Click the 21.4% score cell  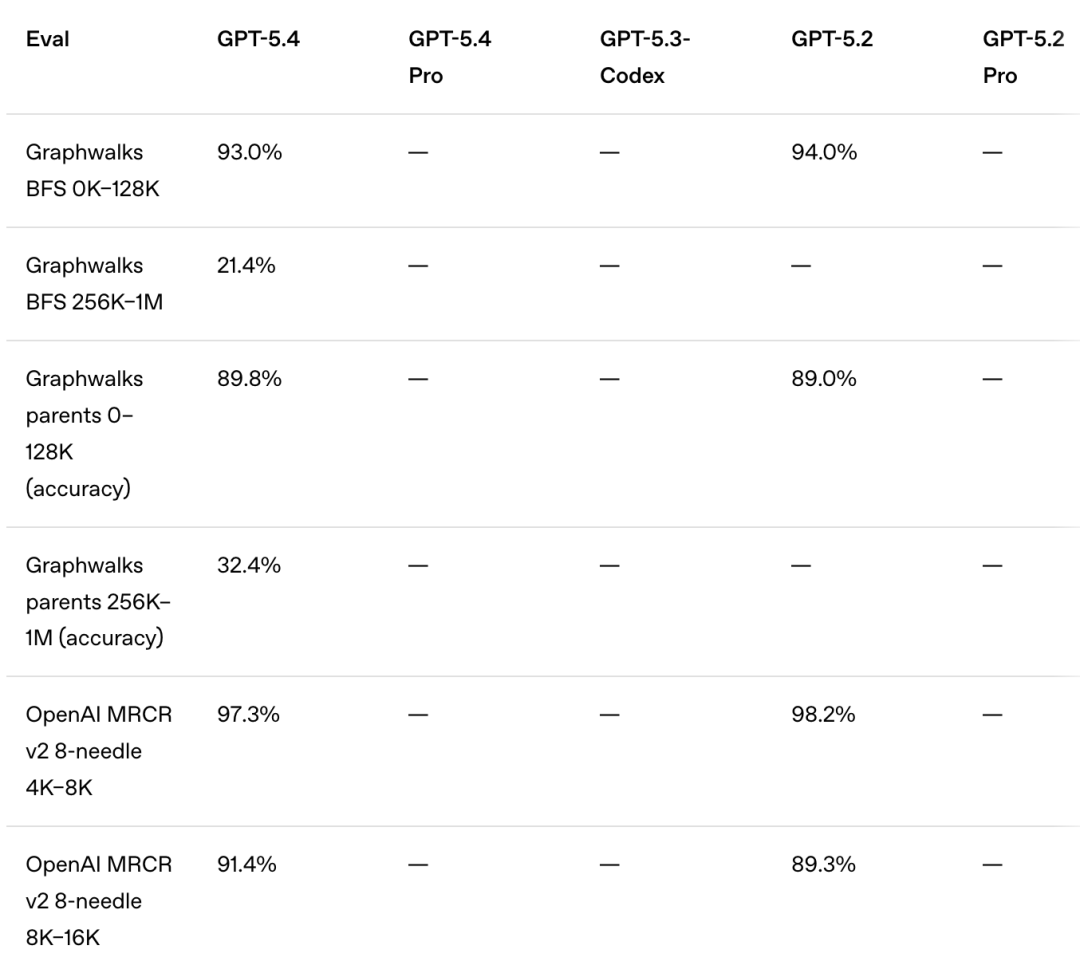(247, 266)
